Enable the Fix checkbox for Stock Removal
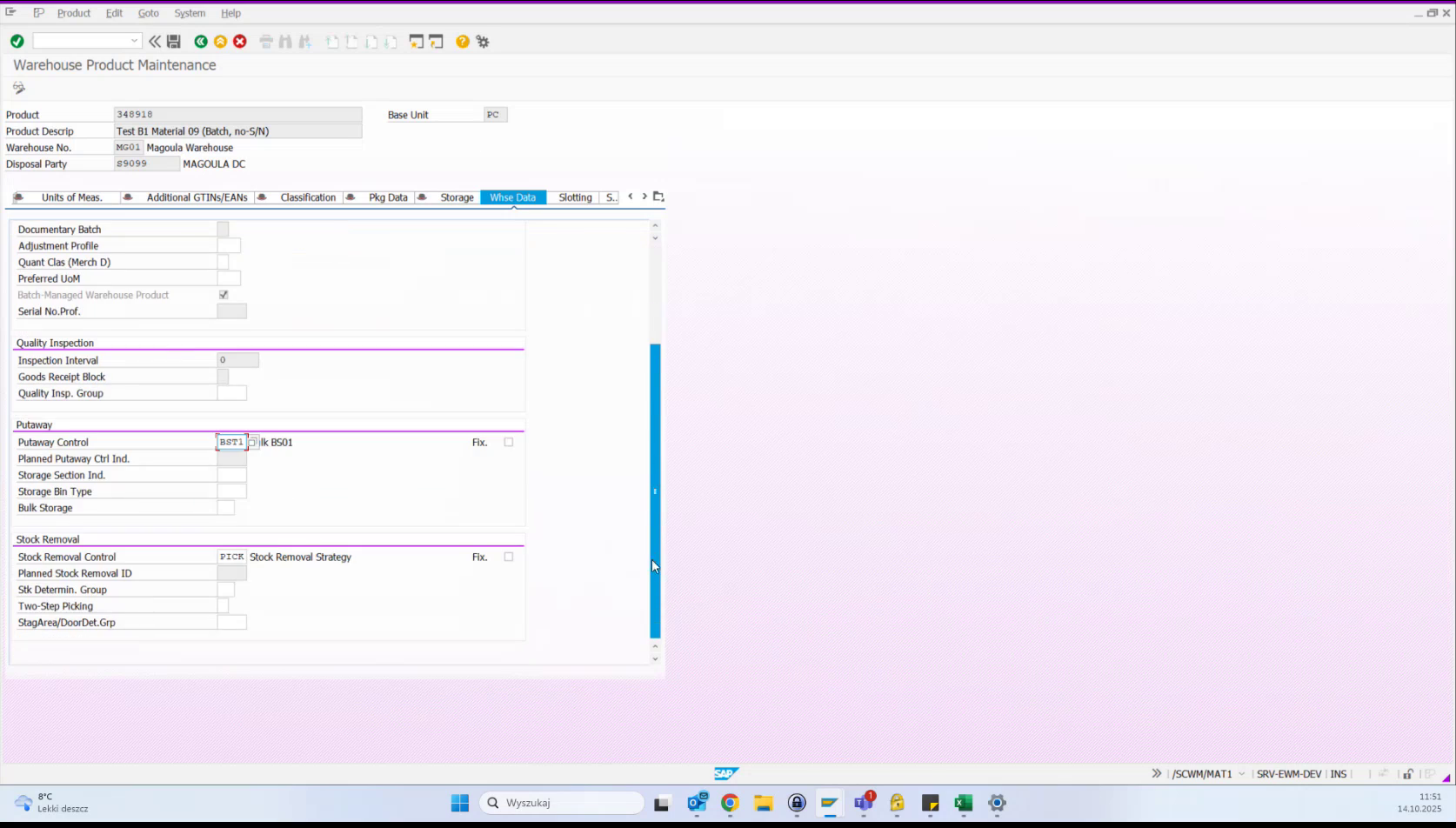The image size is (1456, 828). pos(509,557)
